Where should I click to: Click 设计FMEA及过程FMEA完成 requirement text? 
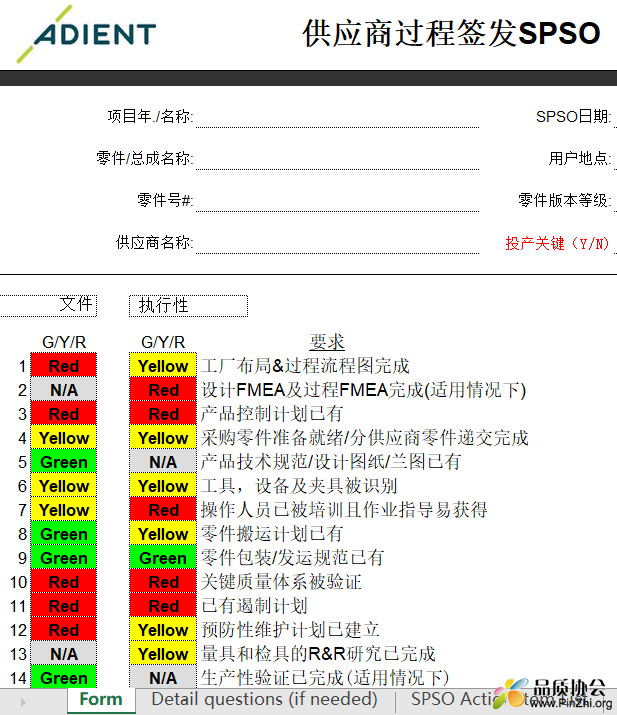(363, 390)
